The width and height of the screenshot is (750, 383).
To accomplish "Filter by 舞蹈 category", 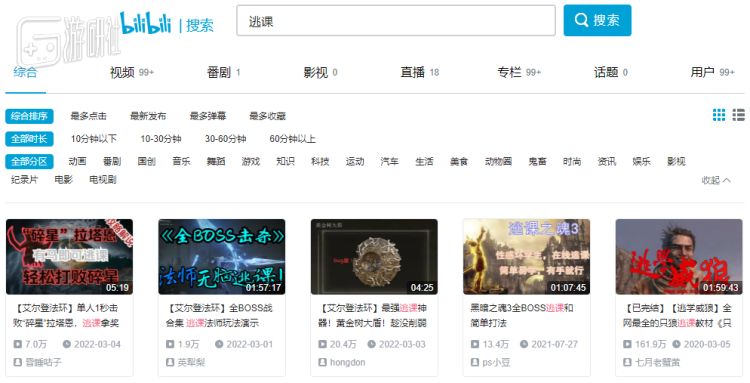I will coord(216,162).
